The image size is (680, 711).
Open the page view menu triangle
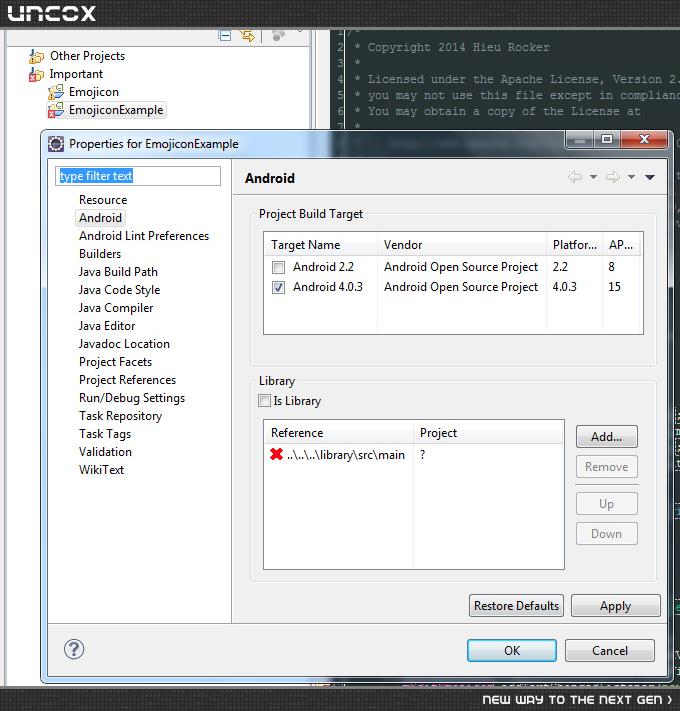[650, 177]
